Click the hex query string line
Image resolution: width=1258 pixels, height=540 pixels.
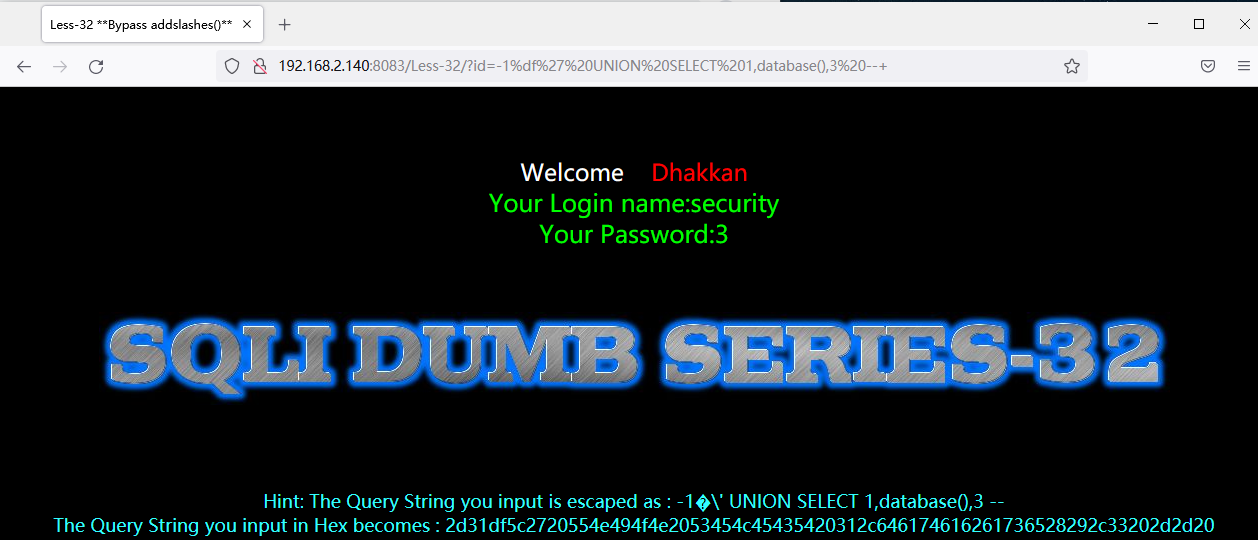point(634,525)
